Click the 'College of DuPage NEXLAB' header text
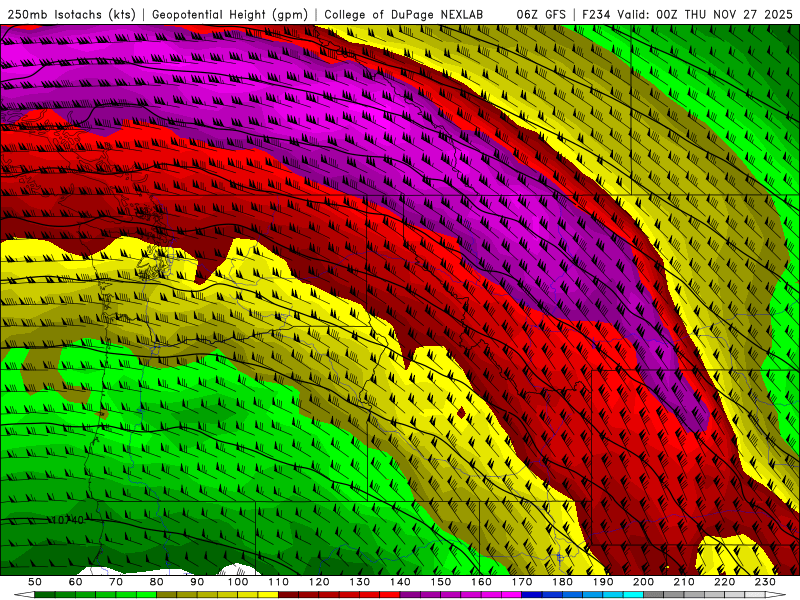Screen dimensions: 800x600 (x=403, y=14)
